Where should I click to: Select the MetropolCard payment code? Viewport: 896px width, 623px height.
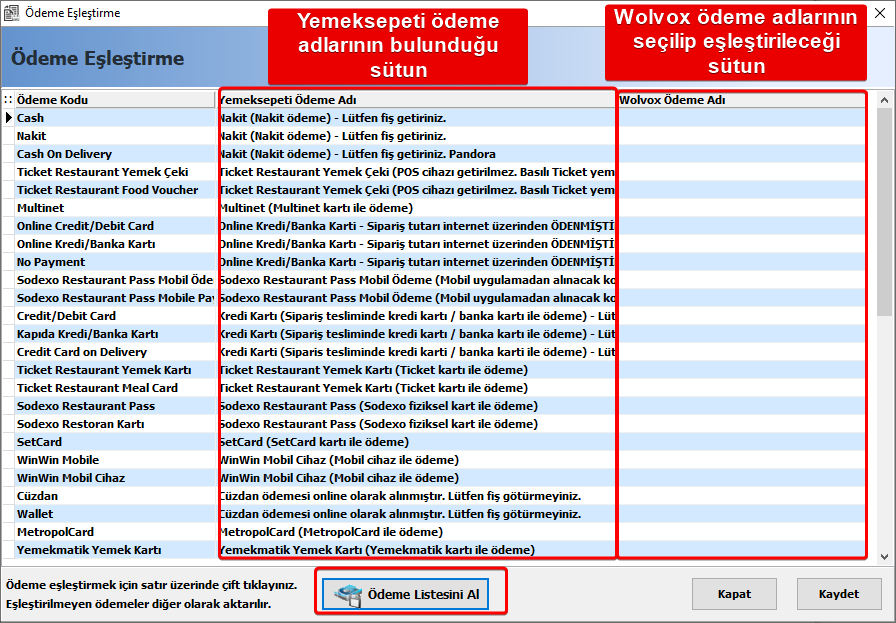pyautogui.click(x=115, y=532)
